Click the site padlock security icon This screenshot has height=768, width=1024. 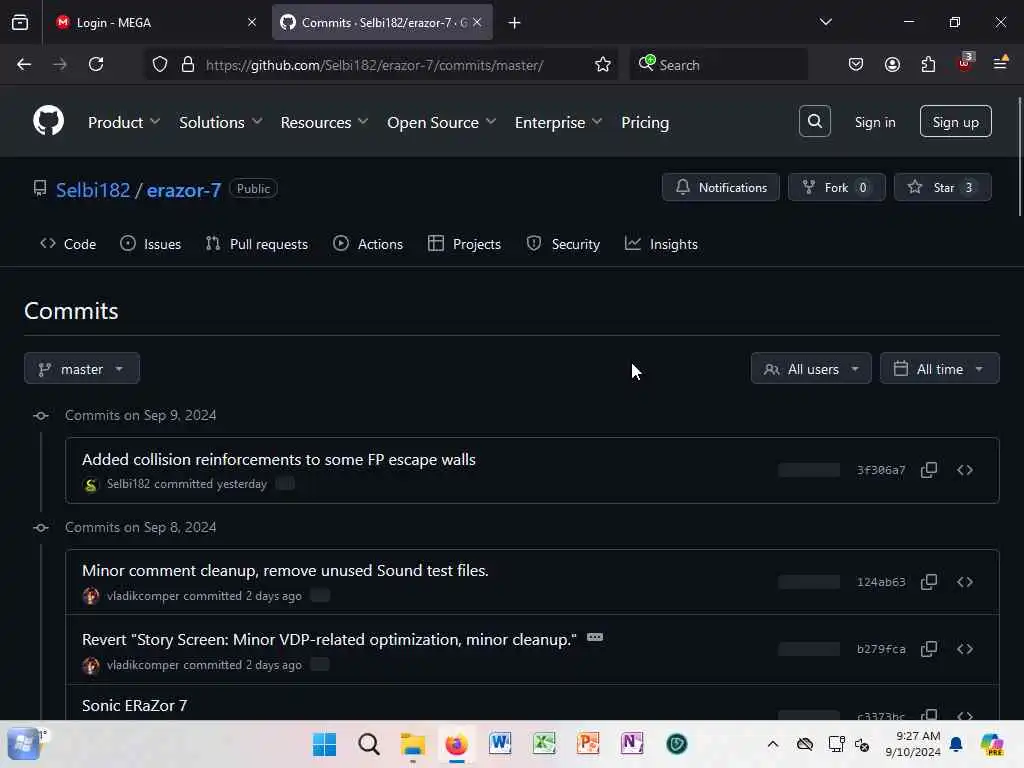click(x=187, y=64)
